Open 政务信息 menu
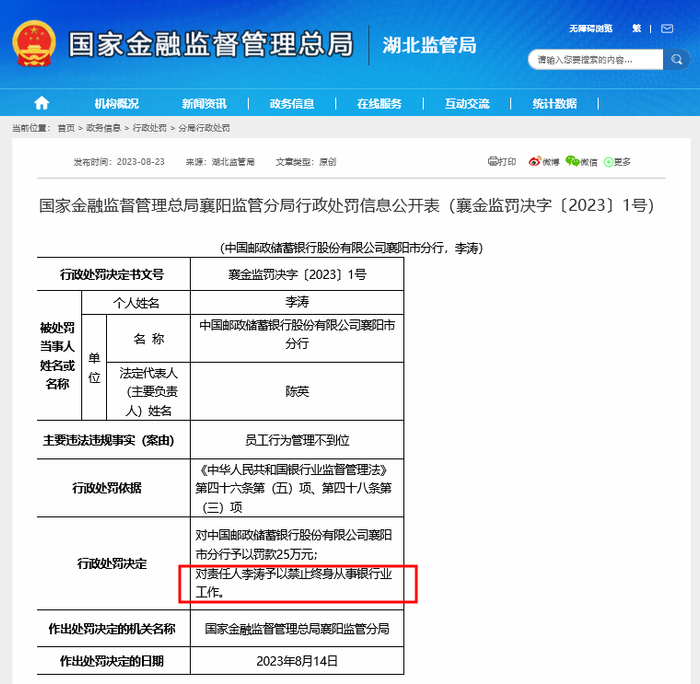700x684 pixels. (x=292, y=104)
